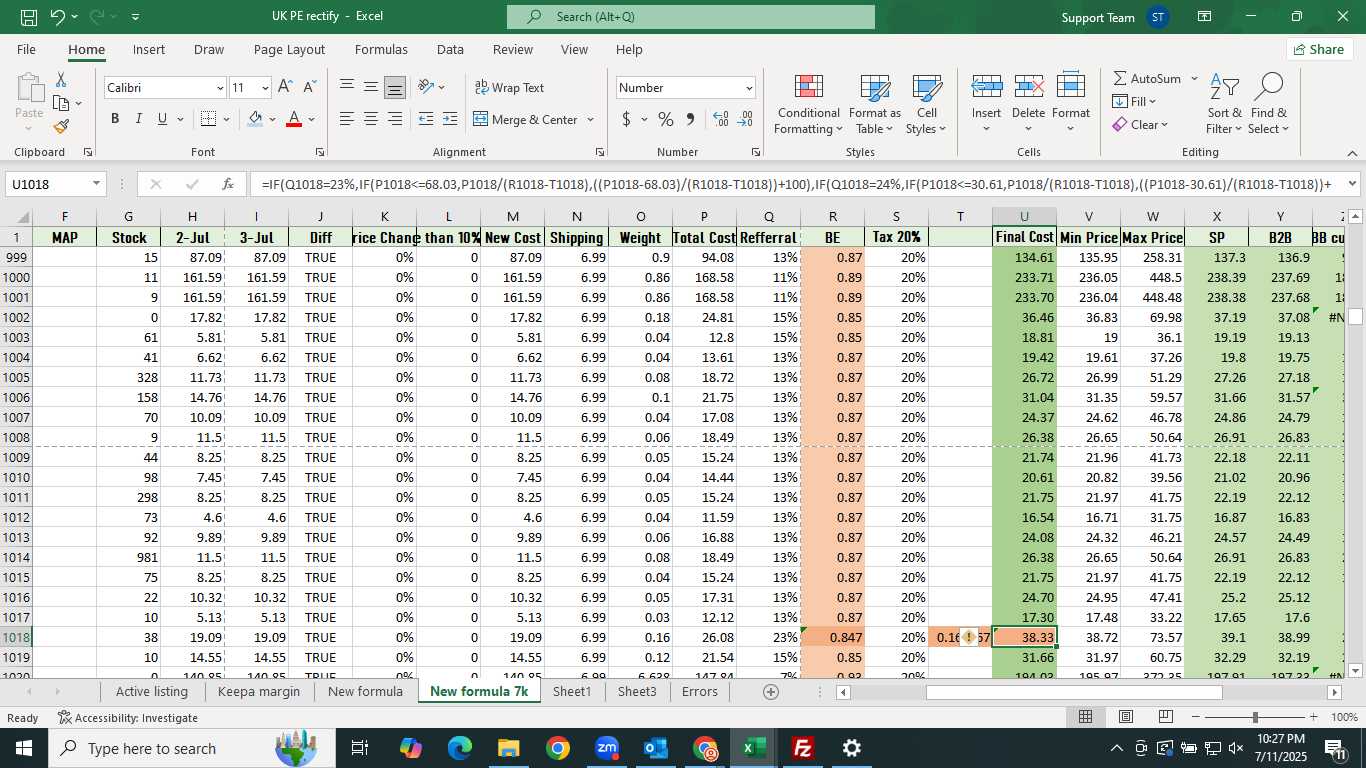
Task: Add a new sheet with plus icon
Action: coord(771,692)
